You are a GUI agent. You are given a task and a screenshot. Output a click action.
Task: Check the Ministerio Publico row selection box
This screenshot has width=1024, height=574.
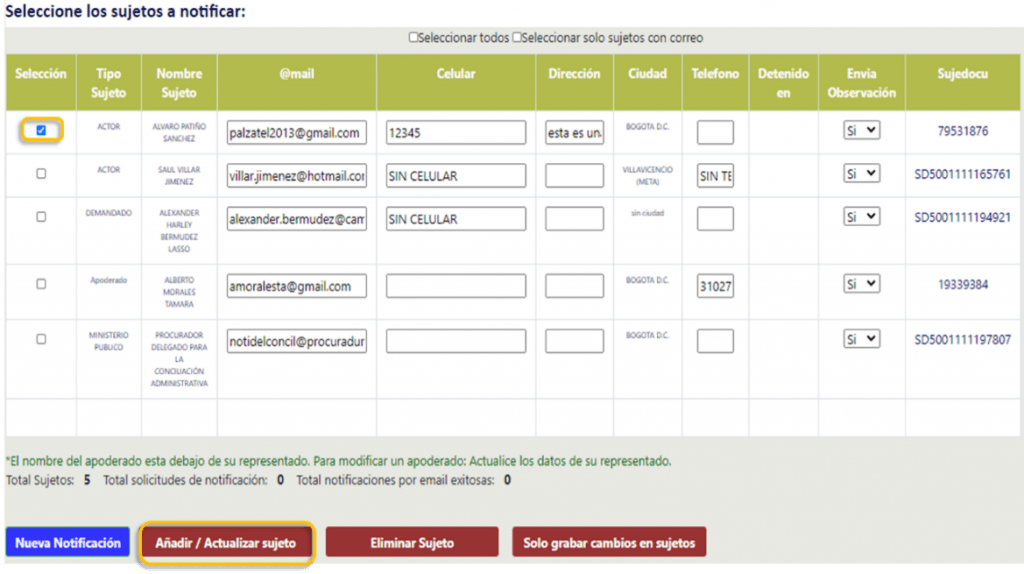point(41,339)
